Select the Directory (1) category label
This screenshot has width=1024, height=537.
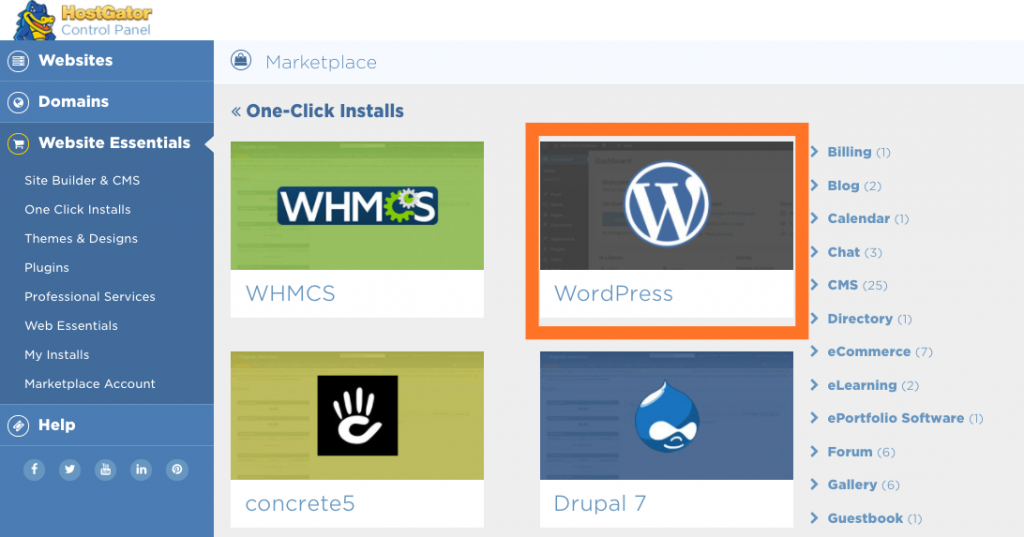[870, 319]
